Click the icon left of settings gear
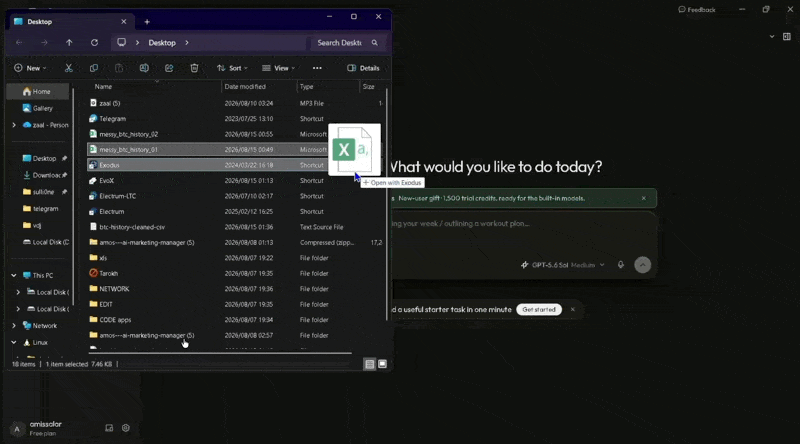The image size is (800, 444). [109, 428]
